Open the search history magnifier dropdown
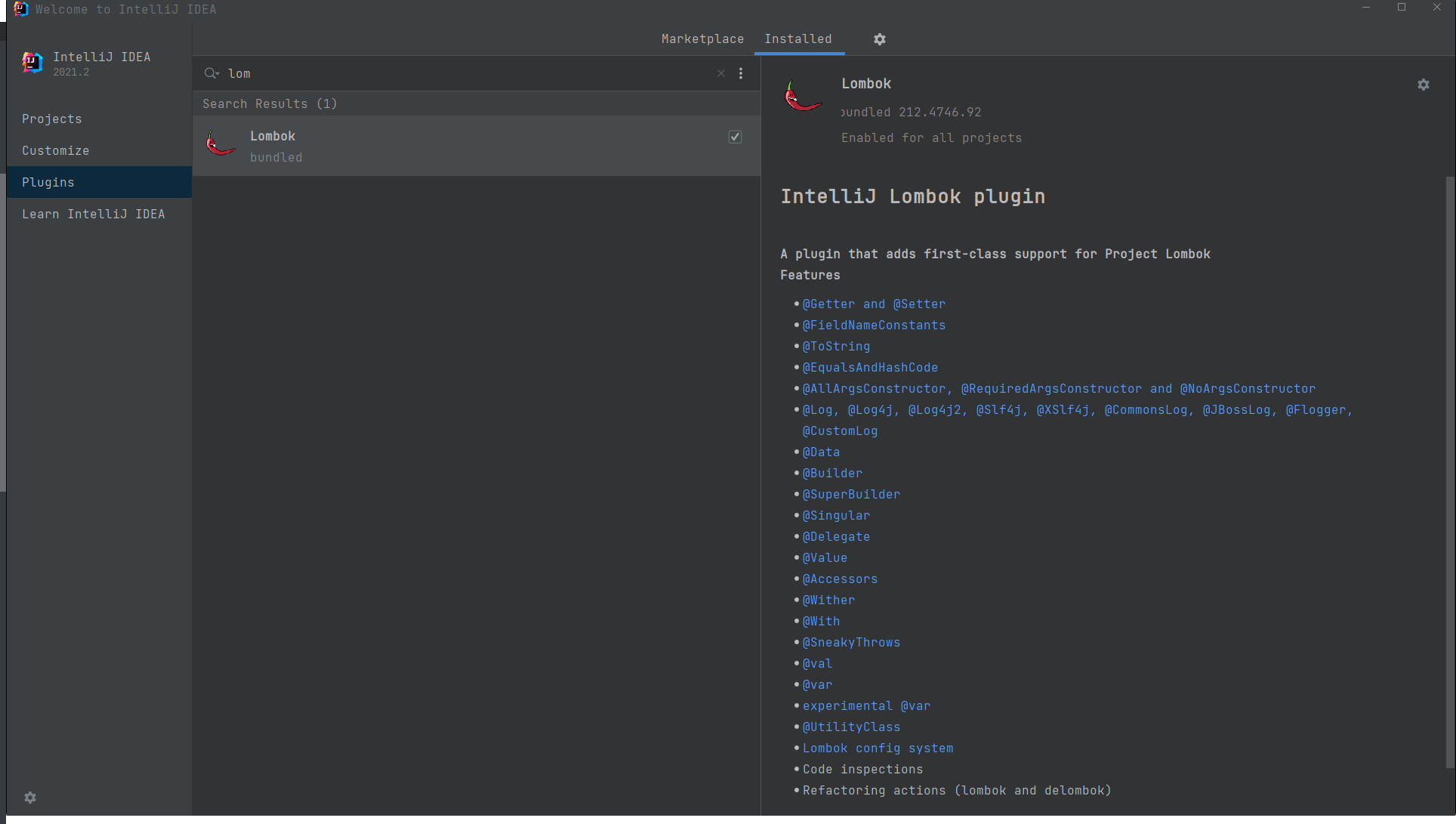 pyautogui.click(x=211, y=73)
